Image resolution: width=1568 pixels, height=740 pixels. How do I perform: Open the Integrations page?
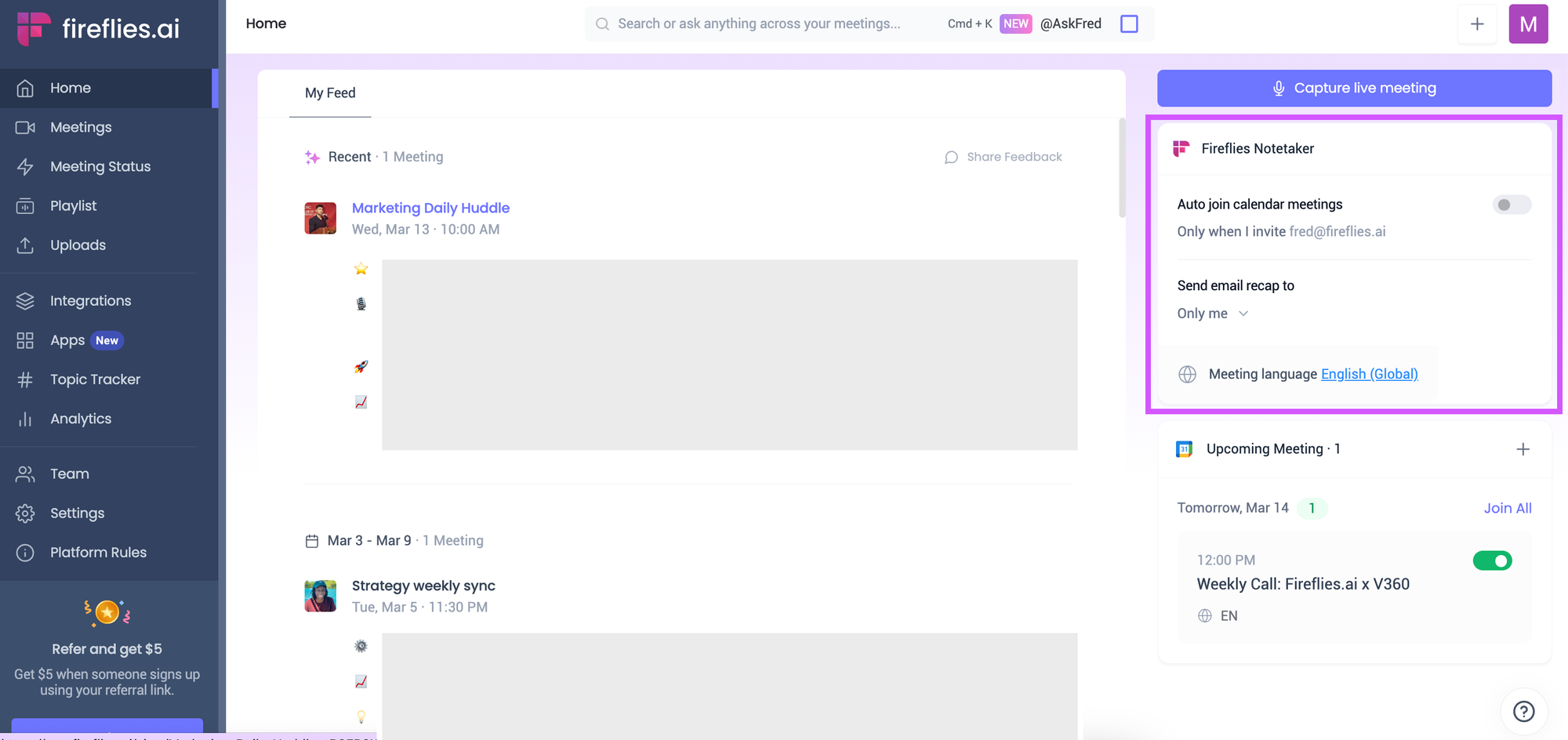[x=90, y=300]
